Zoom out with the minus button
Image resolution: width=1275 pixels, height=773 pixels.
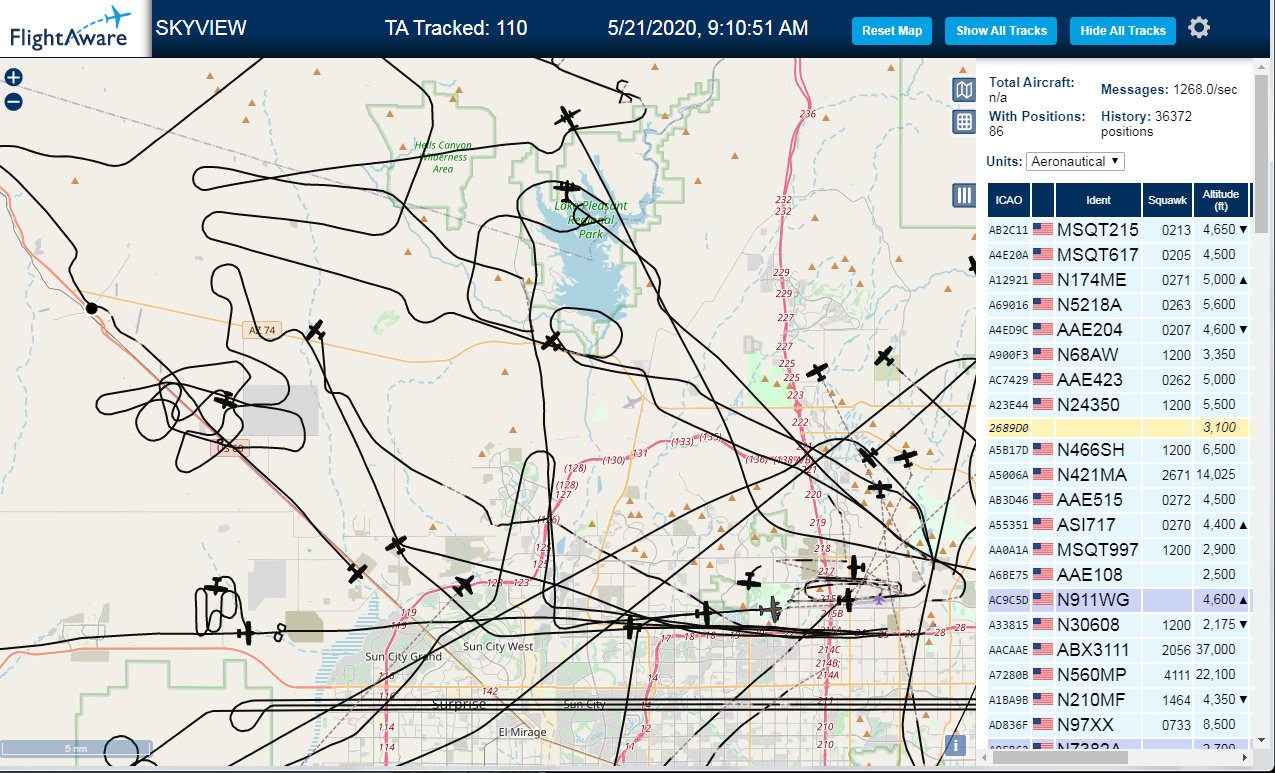click(x=14, y=101)
